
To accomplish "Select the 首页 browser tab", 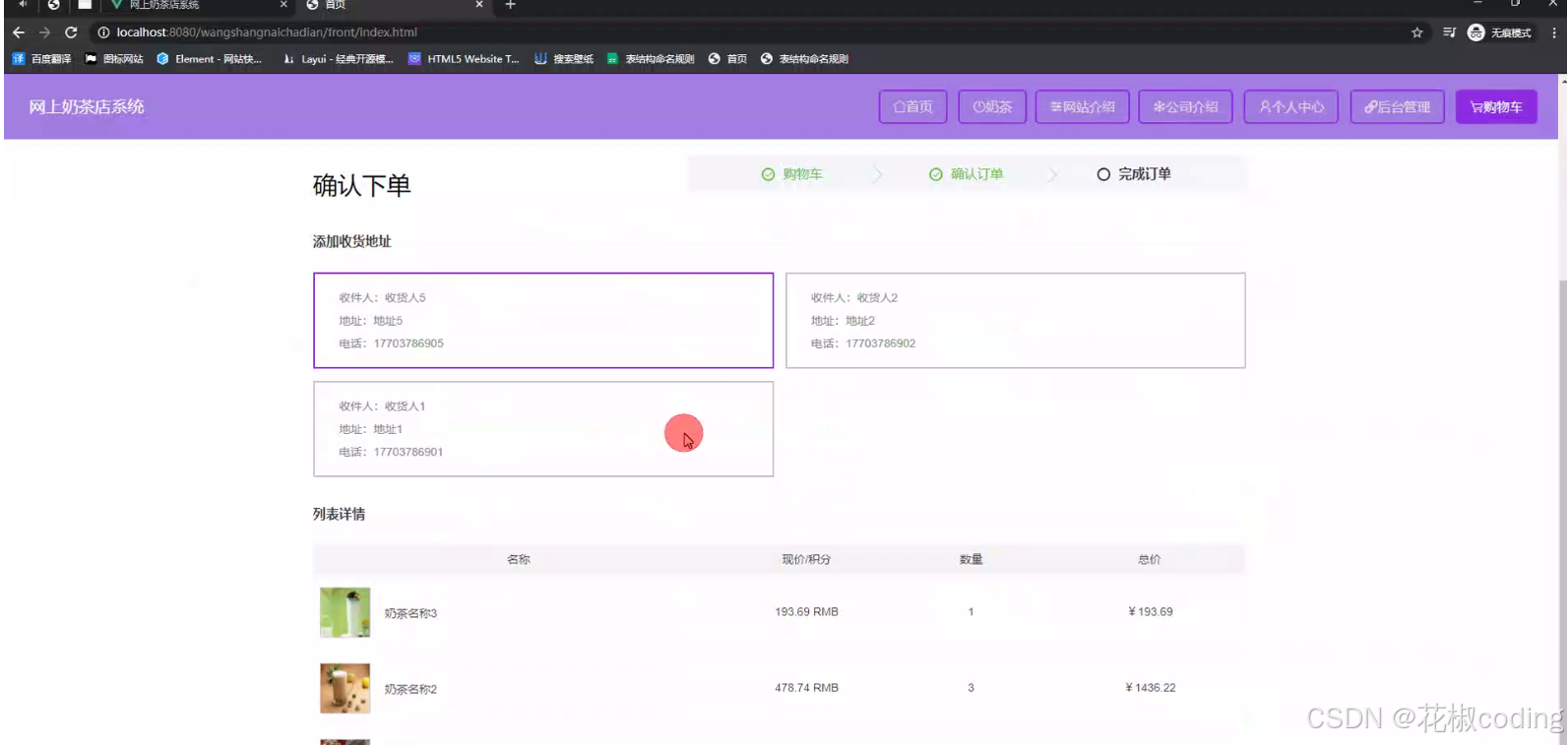I will (394, 5).
